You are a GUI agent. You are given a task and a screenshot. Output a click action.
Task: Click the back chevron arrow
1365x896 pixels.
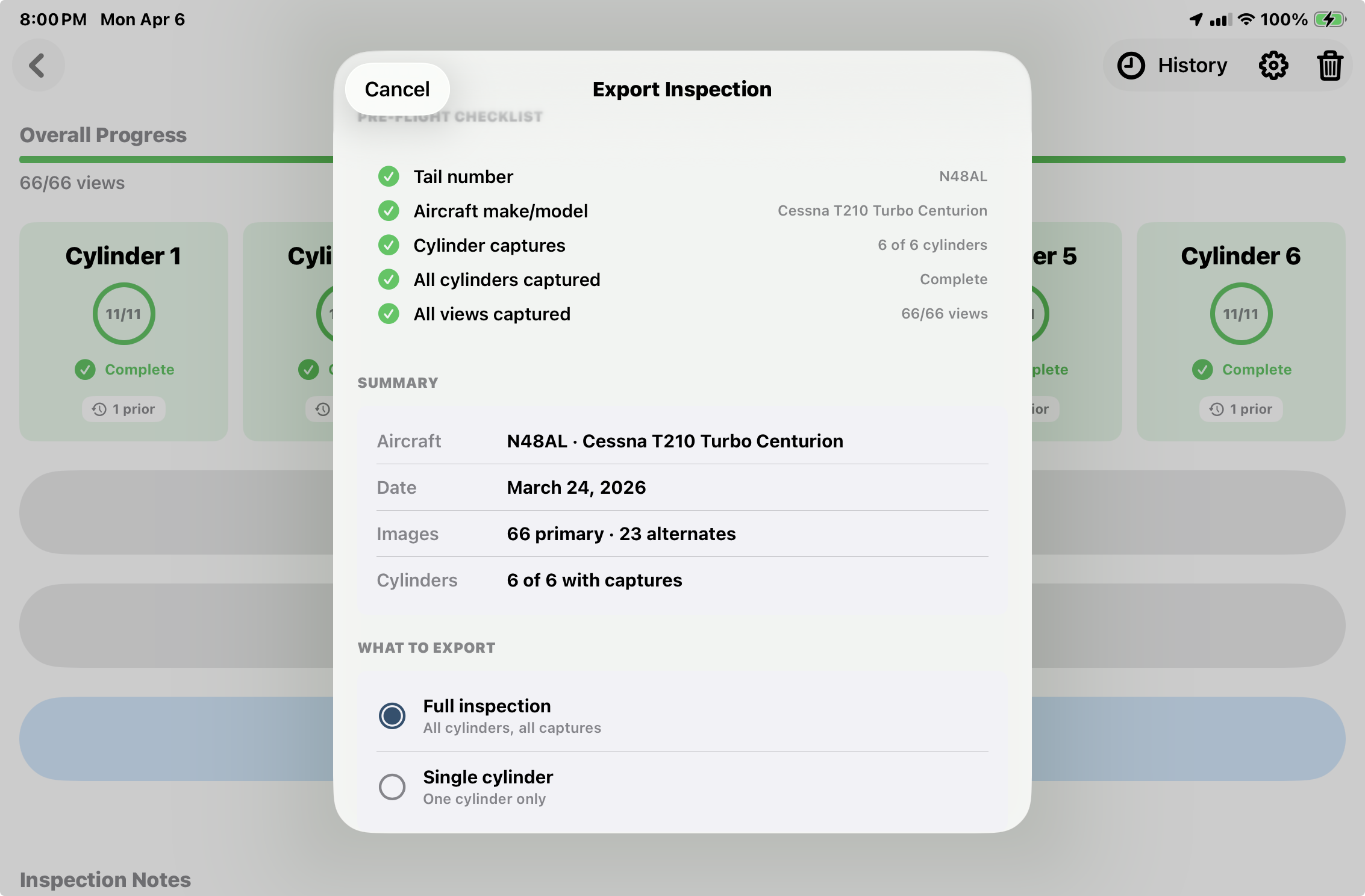[37, 65]
